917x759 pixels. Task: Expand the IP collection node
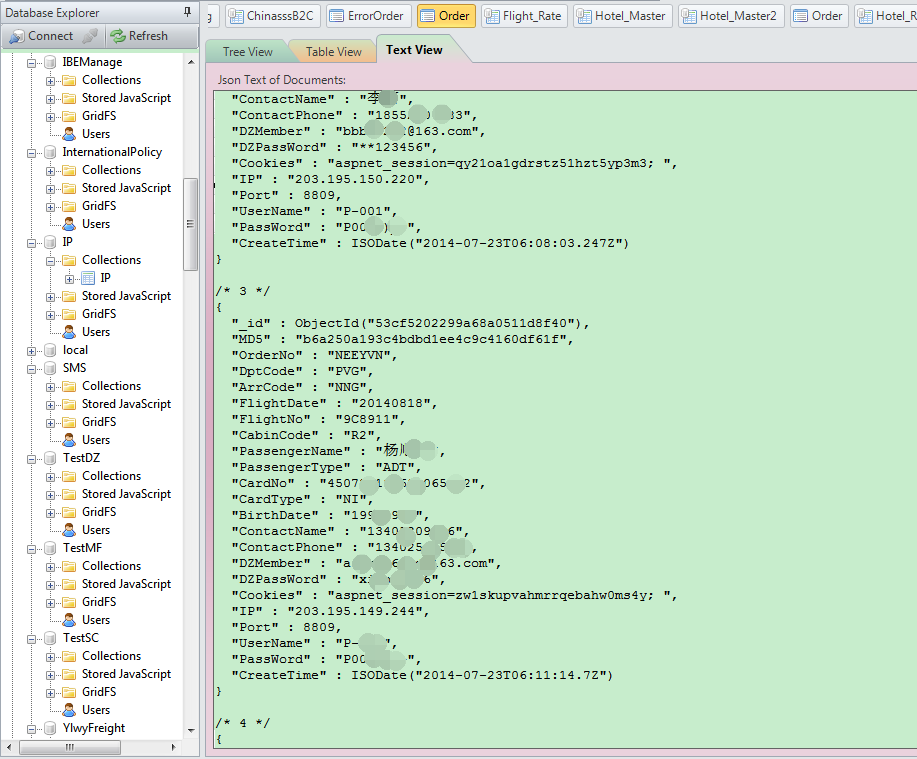(x=70, y=279)
